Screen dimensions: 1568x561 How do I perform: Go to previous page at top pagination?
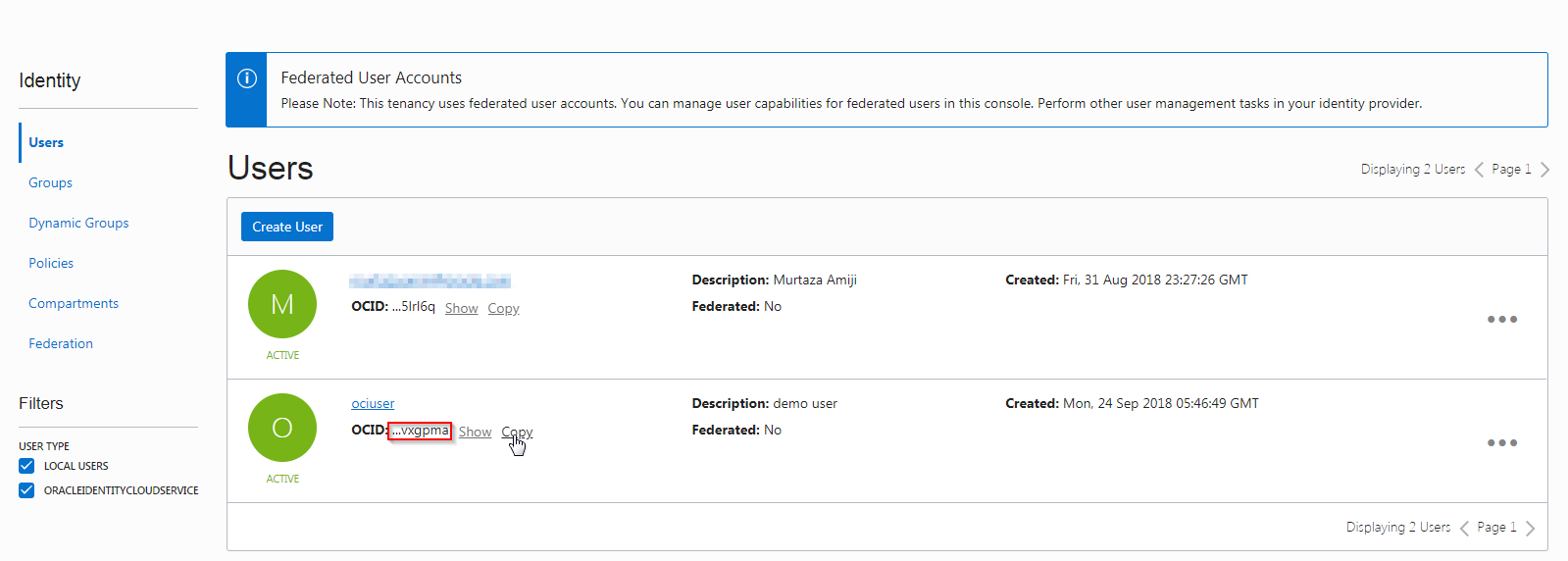click(1479, 170)
